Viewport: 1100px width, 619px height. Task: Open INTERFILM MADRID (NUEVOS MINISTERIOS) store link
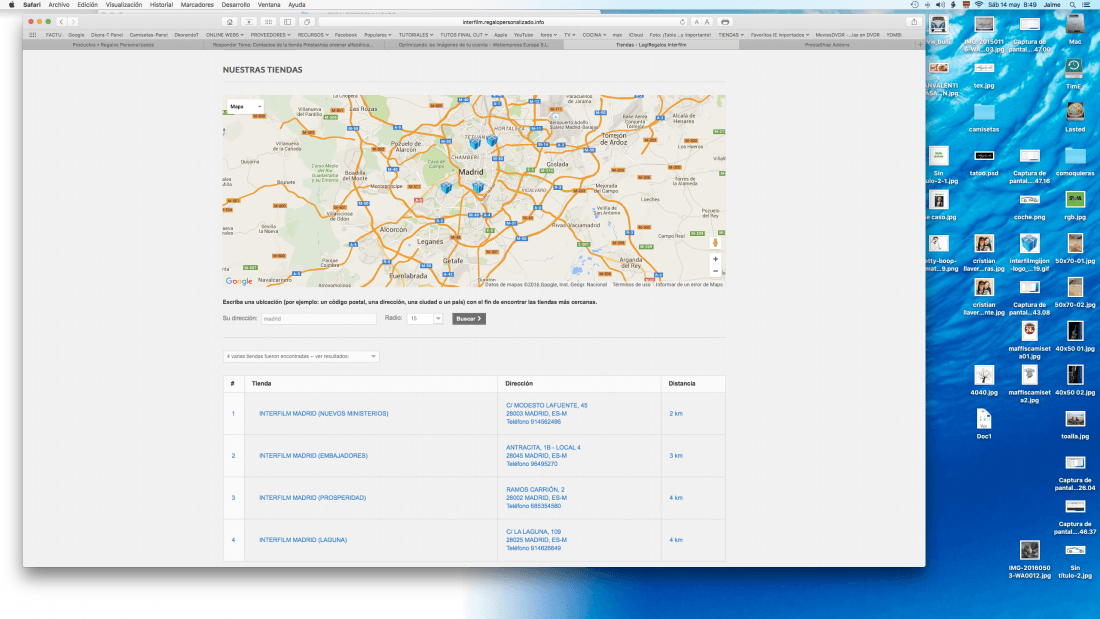323,414
